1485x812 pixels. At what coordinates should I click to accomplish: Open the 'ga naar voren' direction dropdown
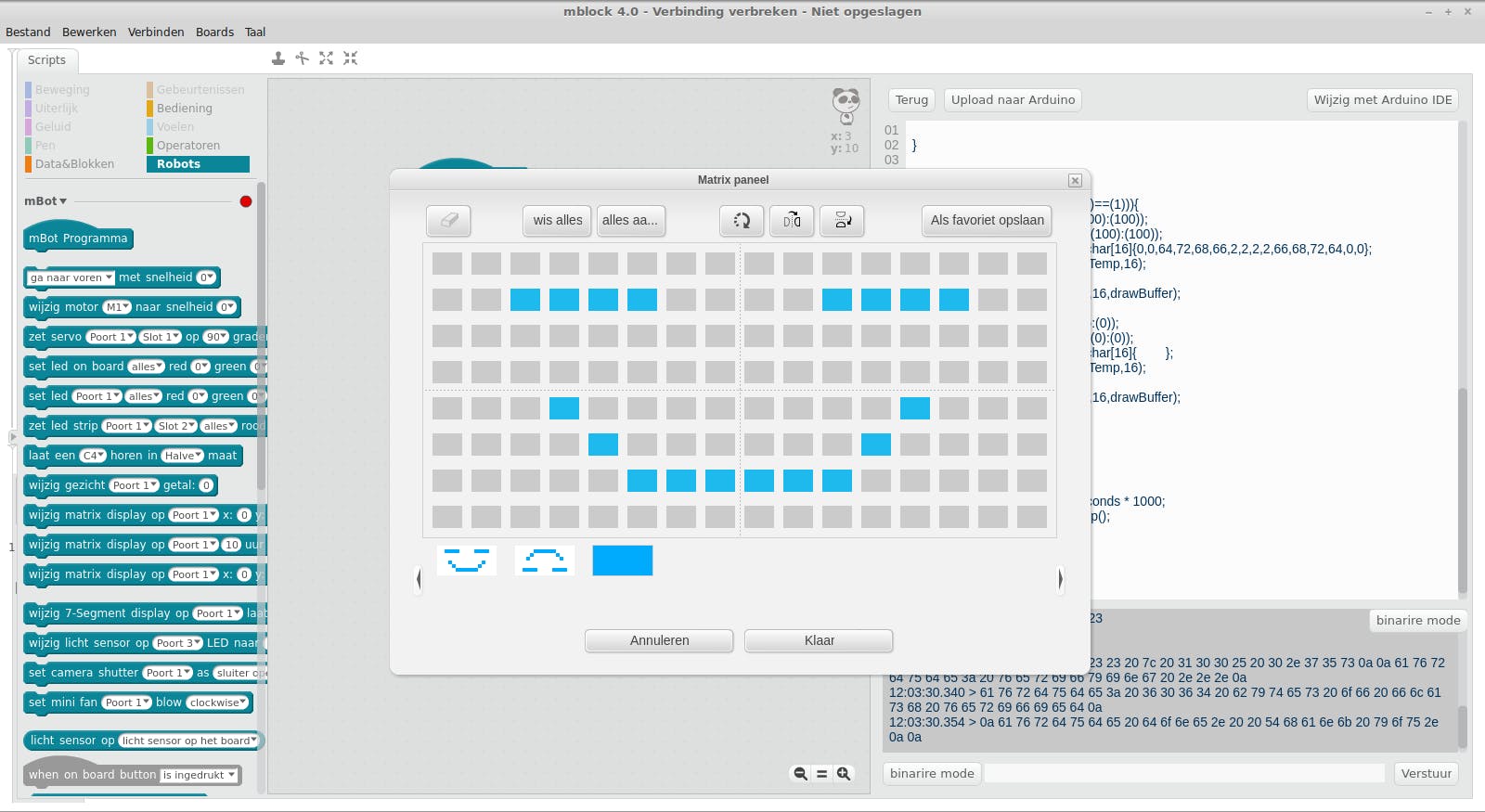coord(71,277)
